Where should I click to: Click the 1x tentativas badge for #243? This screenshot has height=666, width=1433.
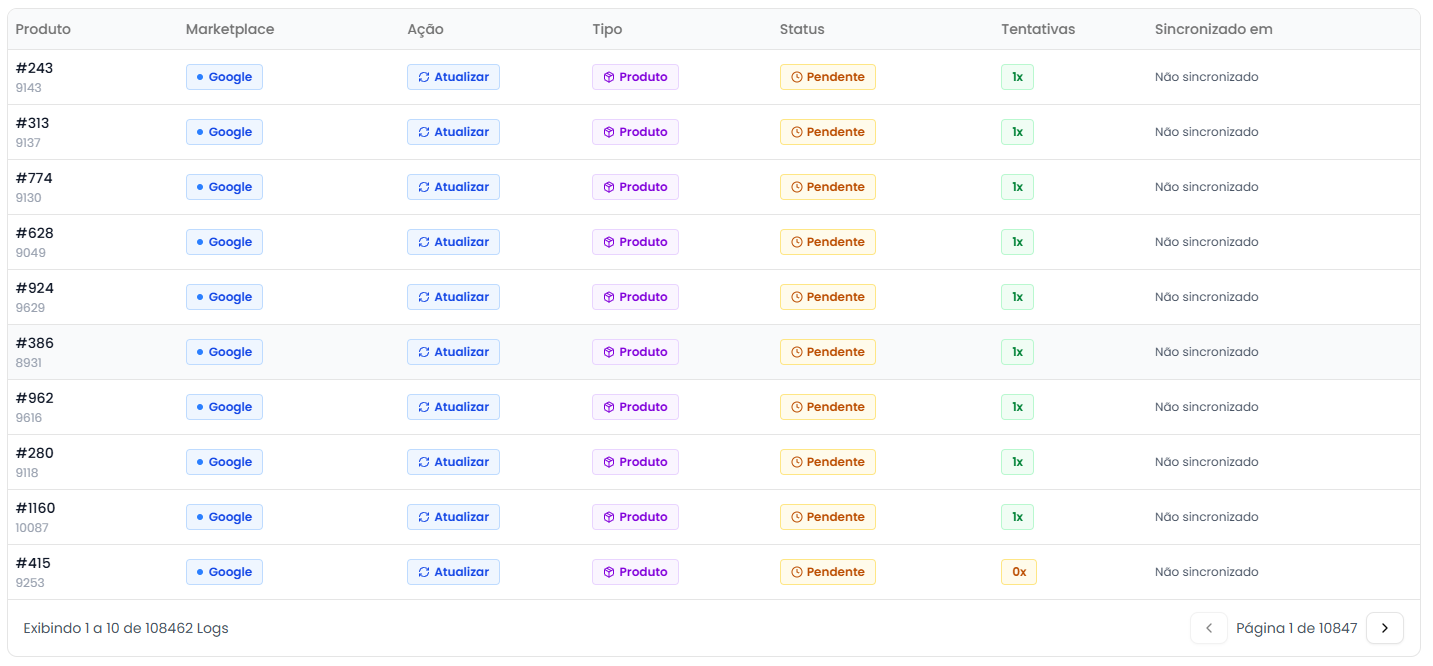(1017, 77)
